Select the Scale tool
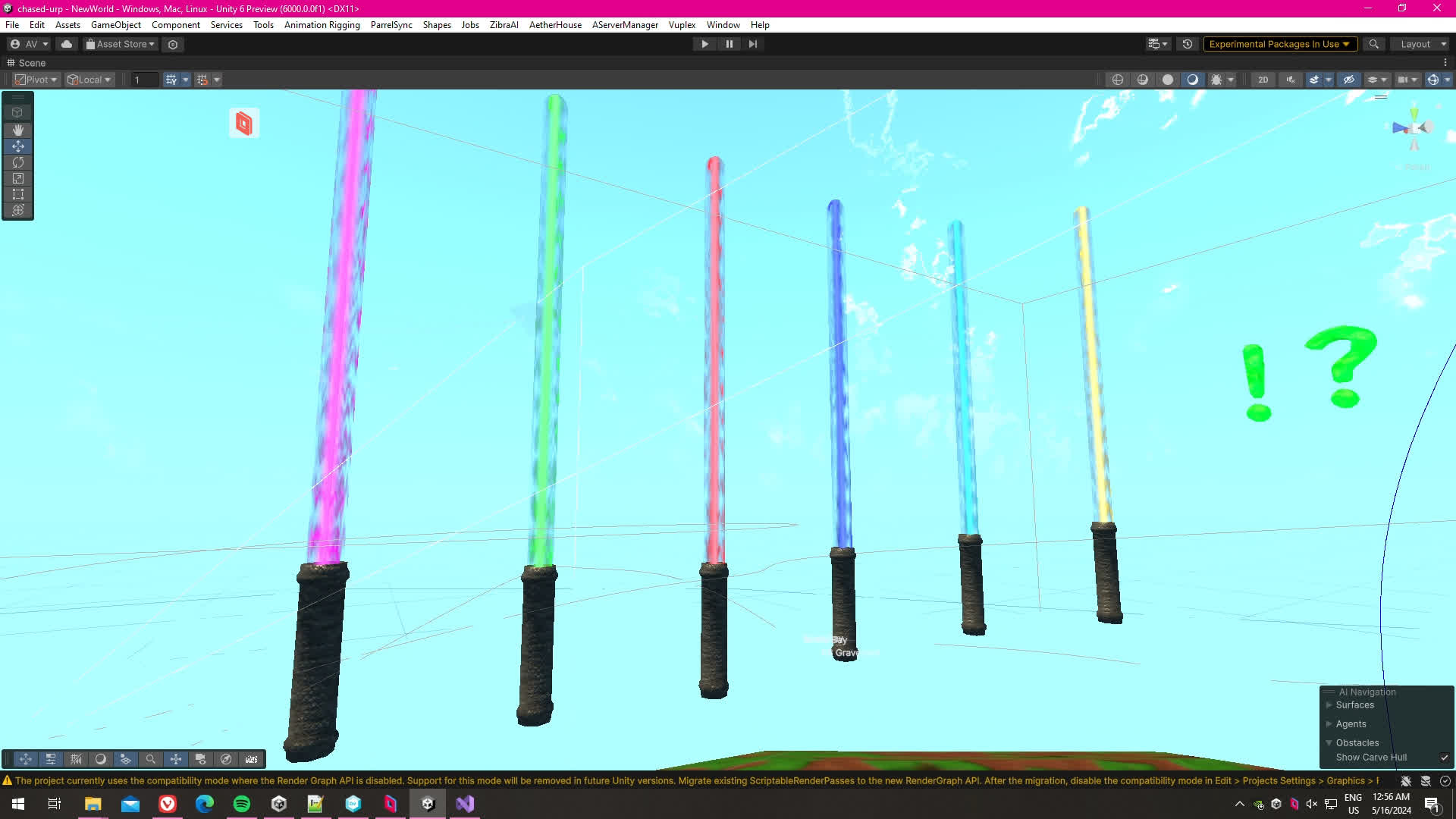The height and width of the screenshot is (819, 1456). 18,178
